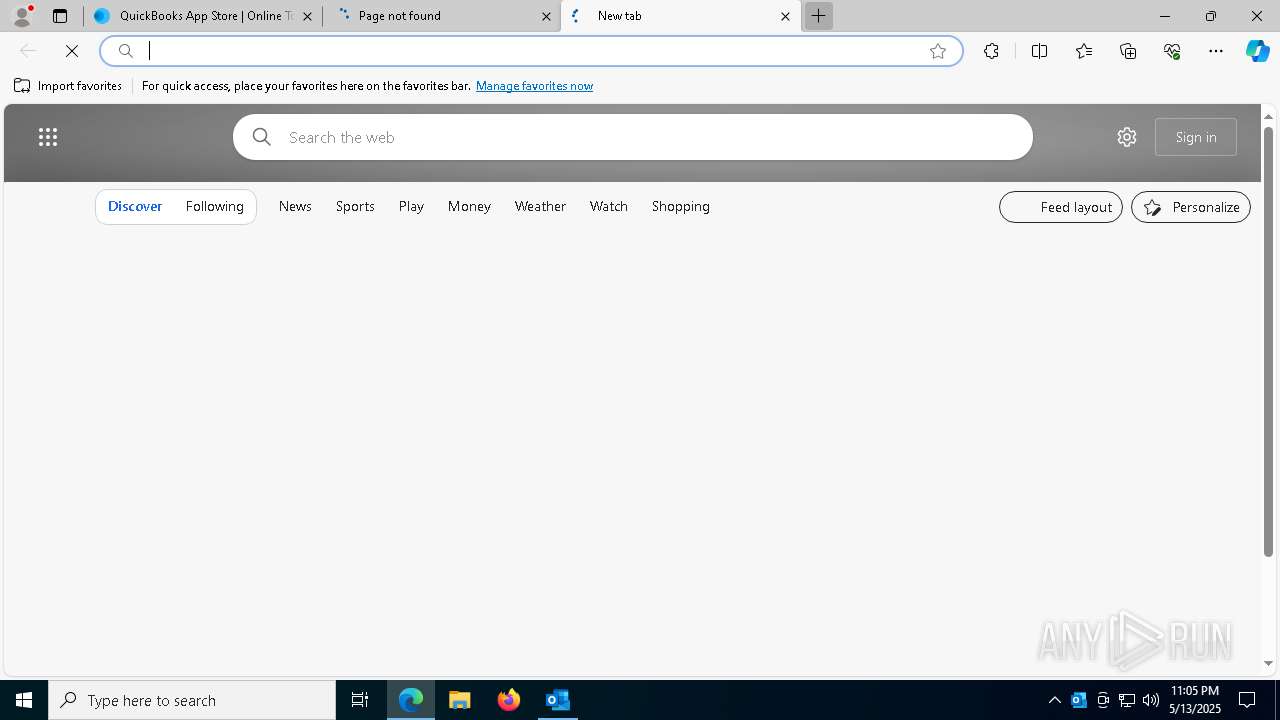The width and height of the screenshot is (1280, 720).
Task: Open the network status tray icon
Action: pyautogui.click(x=1127, y=700)
